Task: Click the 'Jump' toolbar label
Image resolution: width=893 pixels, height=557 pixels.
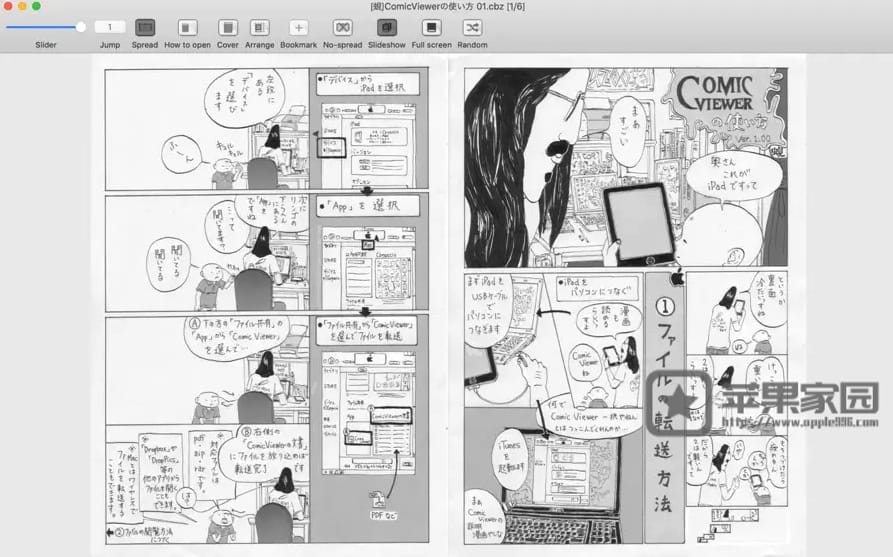Action: (110, 45)
